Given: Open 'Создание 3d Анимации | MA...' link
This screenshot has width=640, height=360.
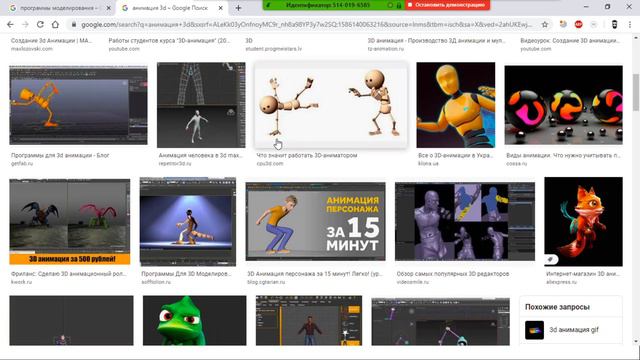Looking at the screenshot, I should tap(51, 41).
